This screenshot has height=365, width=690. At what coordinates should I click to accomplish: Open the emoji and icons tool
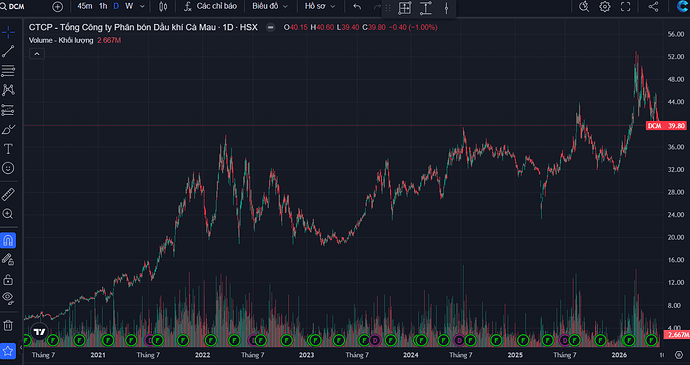pos(8,168)
